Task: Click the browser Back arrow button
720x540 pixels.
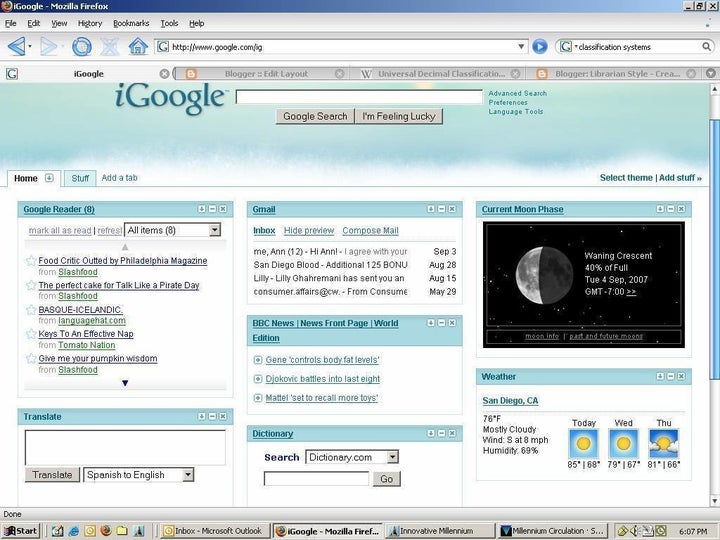Action: (17, 46)
